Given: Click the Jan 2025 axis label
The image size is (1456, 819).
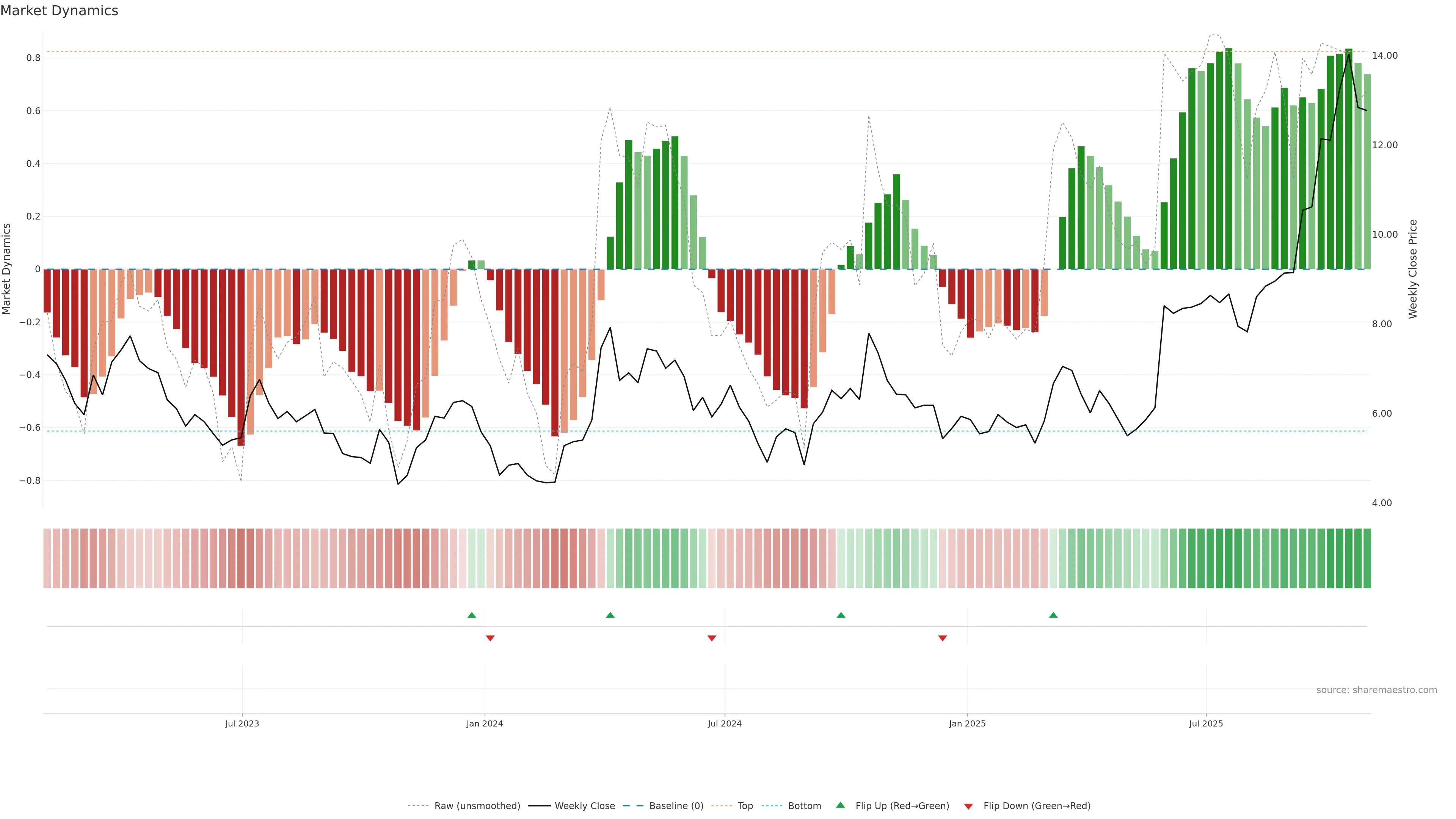Looking at the screenshot, I should pyautogui.click(x=967, y=723).
